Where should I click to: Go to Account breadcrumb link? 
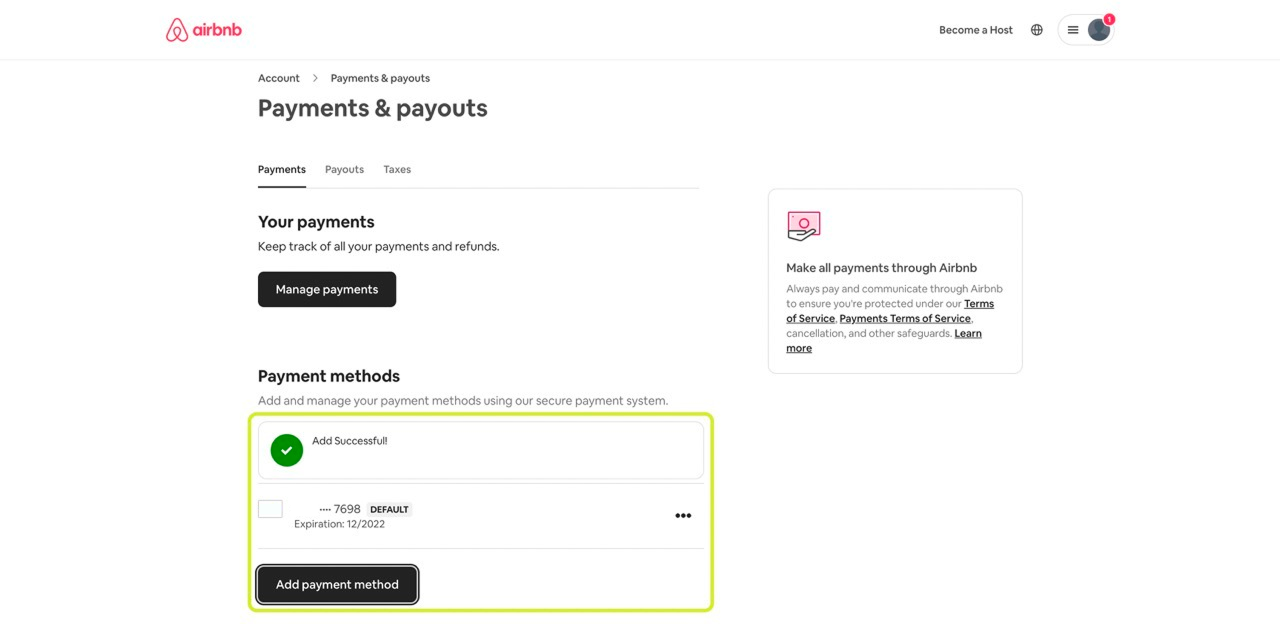coord(279,78)
